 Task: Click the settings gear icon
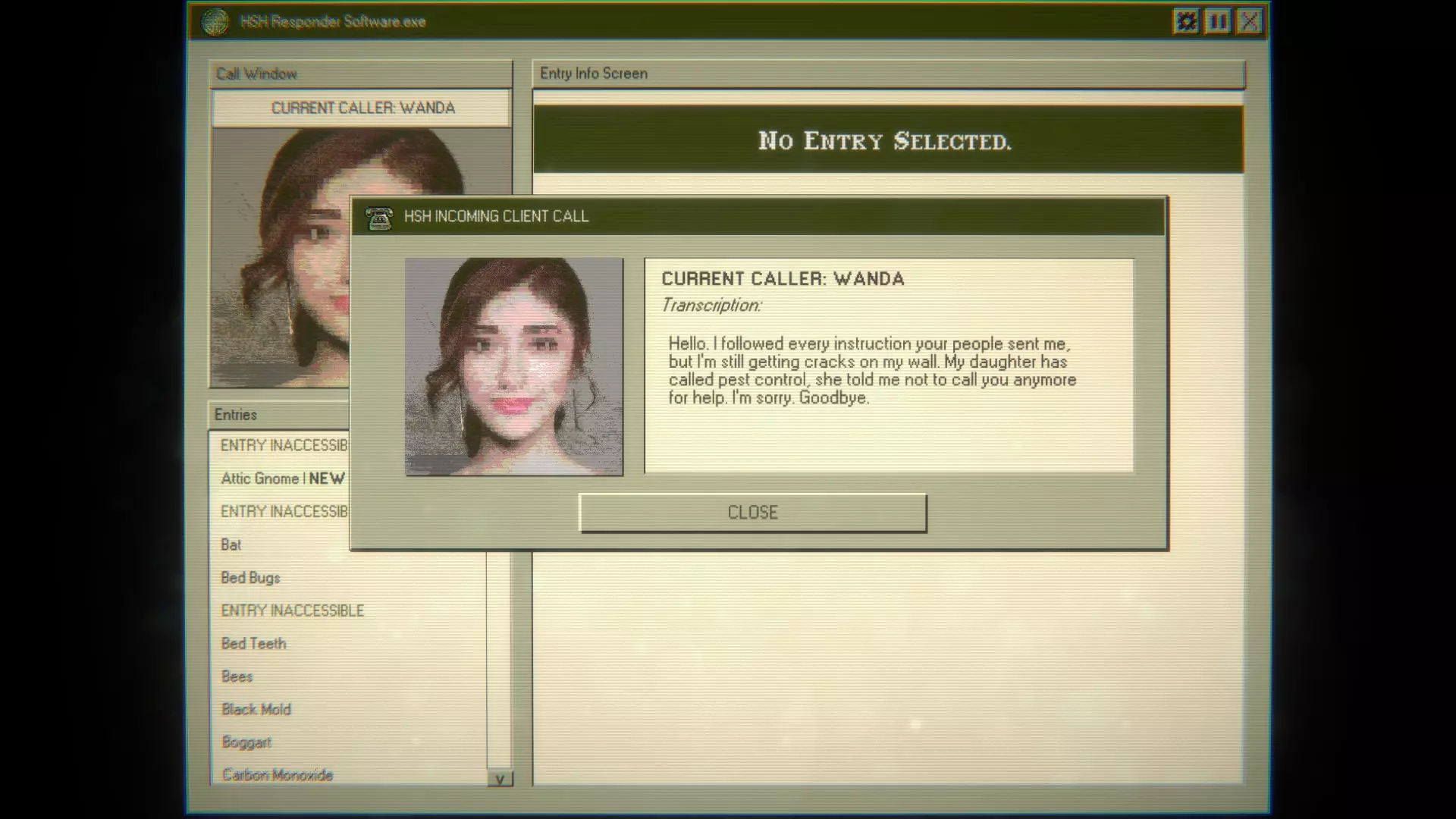tap(1186, 21)
